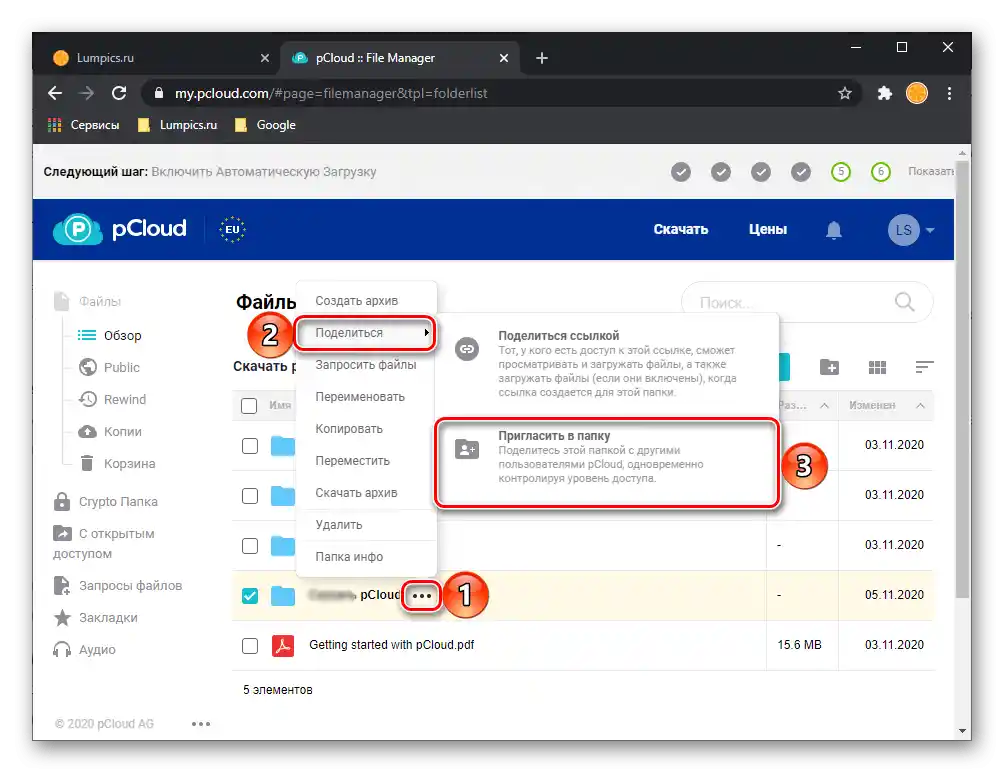This screenshot has height=773, width=1004.
Task: Open Crypto Папка in sidebar
Action: pyautogui.click(x=106, y=501)
